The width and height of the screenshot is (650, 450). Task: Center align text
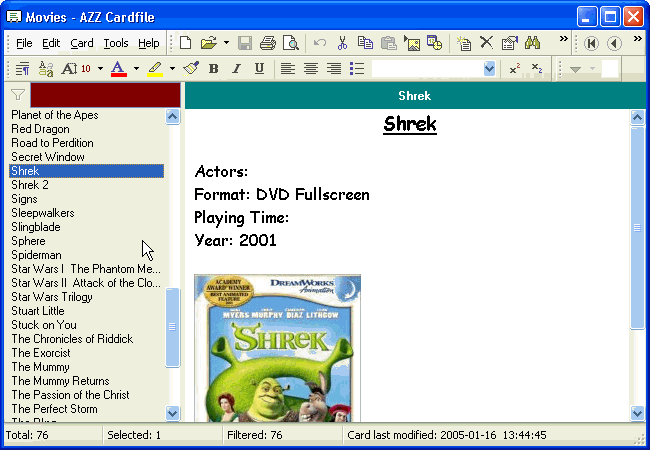click(x=311, y=68)
